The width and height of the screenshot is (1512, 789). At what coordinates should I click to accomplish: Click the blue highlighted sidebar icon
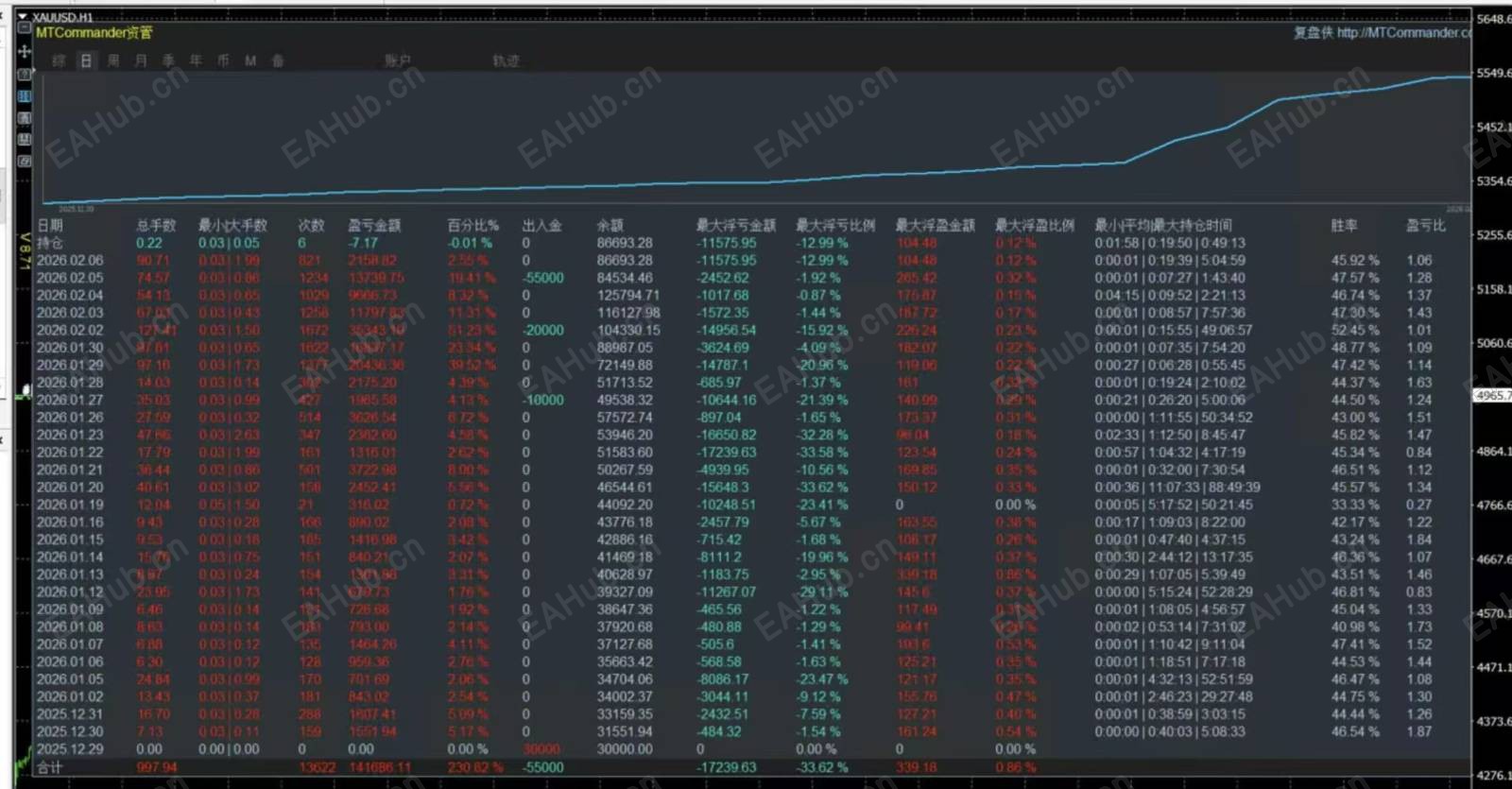click(26, 96)
